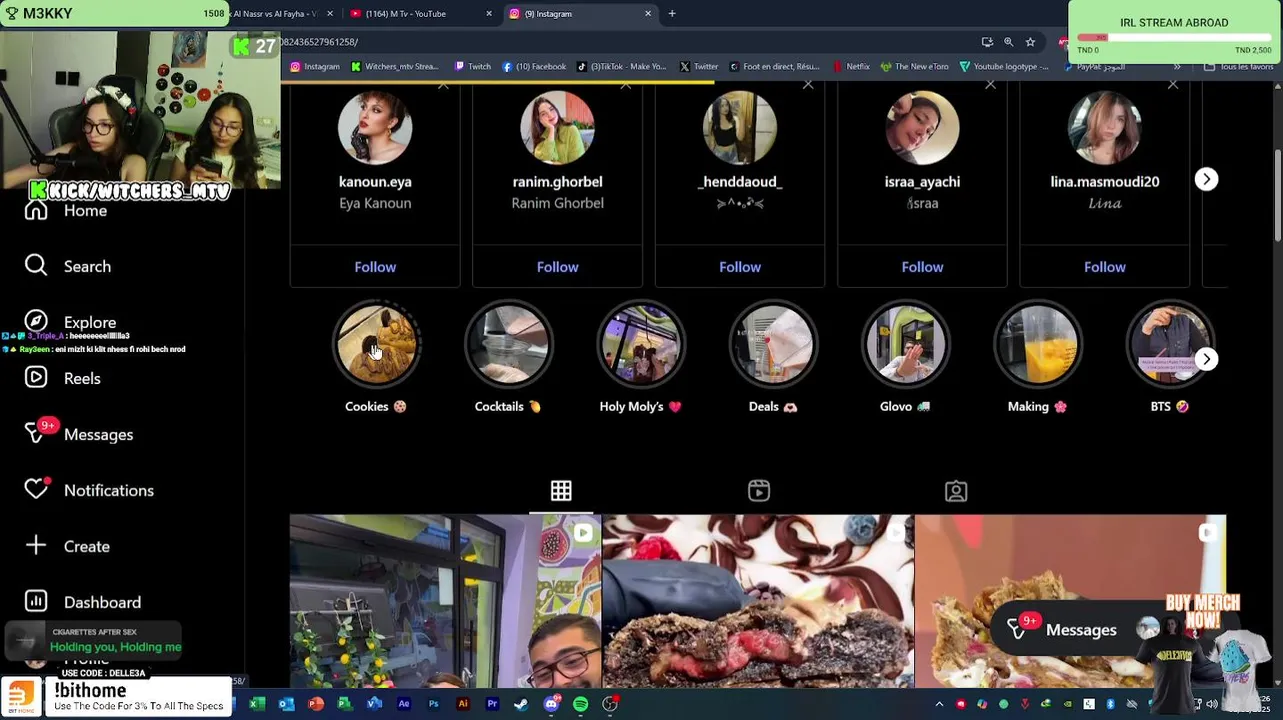Open Search in the Instagram sidebar
Image resolution: width=1283 pixels, height=720 pixels.
tap(68, 266)
